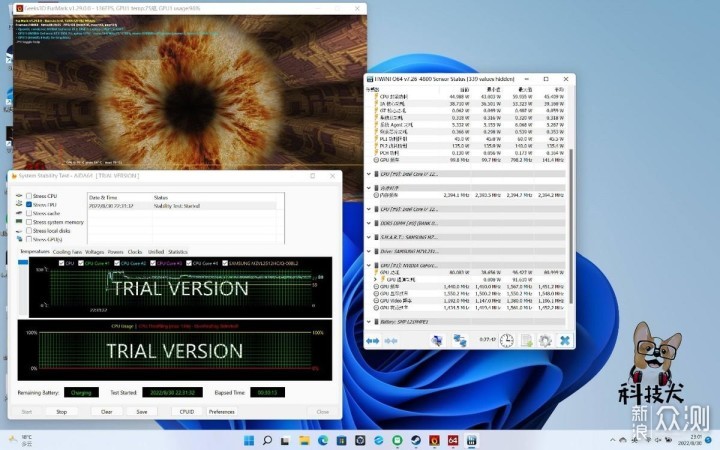The image size is (720, 450).
Task: Open Steam from taskbar
Action: (416, 440)
